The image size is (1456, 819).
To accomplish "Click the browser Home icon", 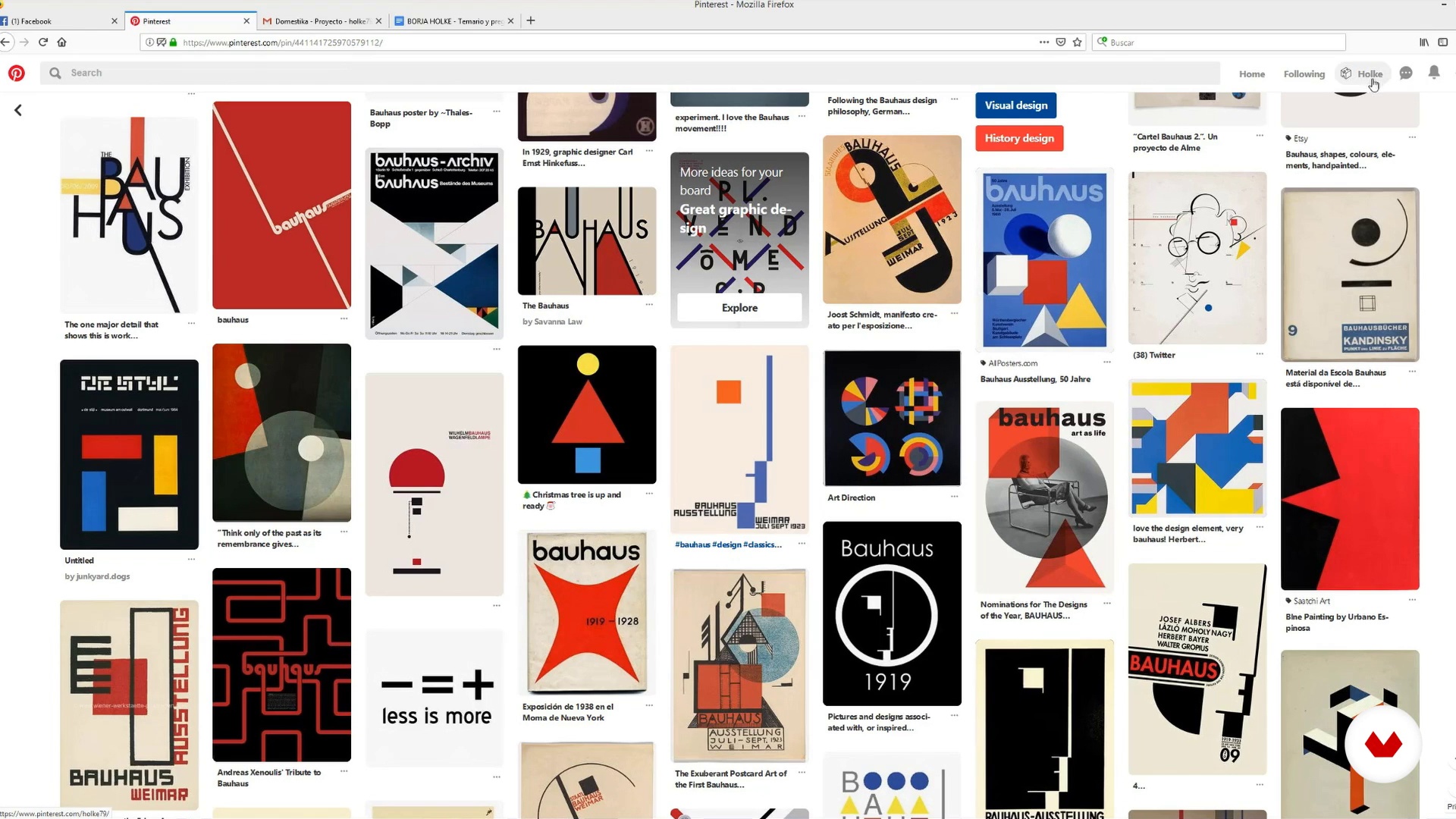I will click(x=62, y=42).
